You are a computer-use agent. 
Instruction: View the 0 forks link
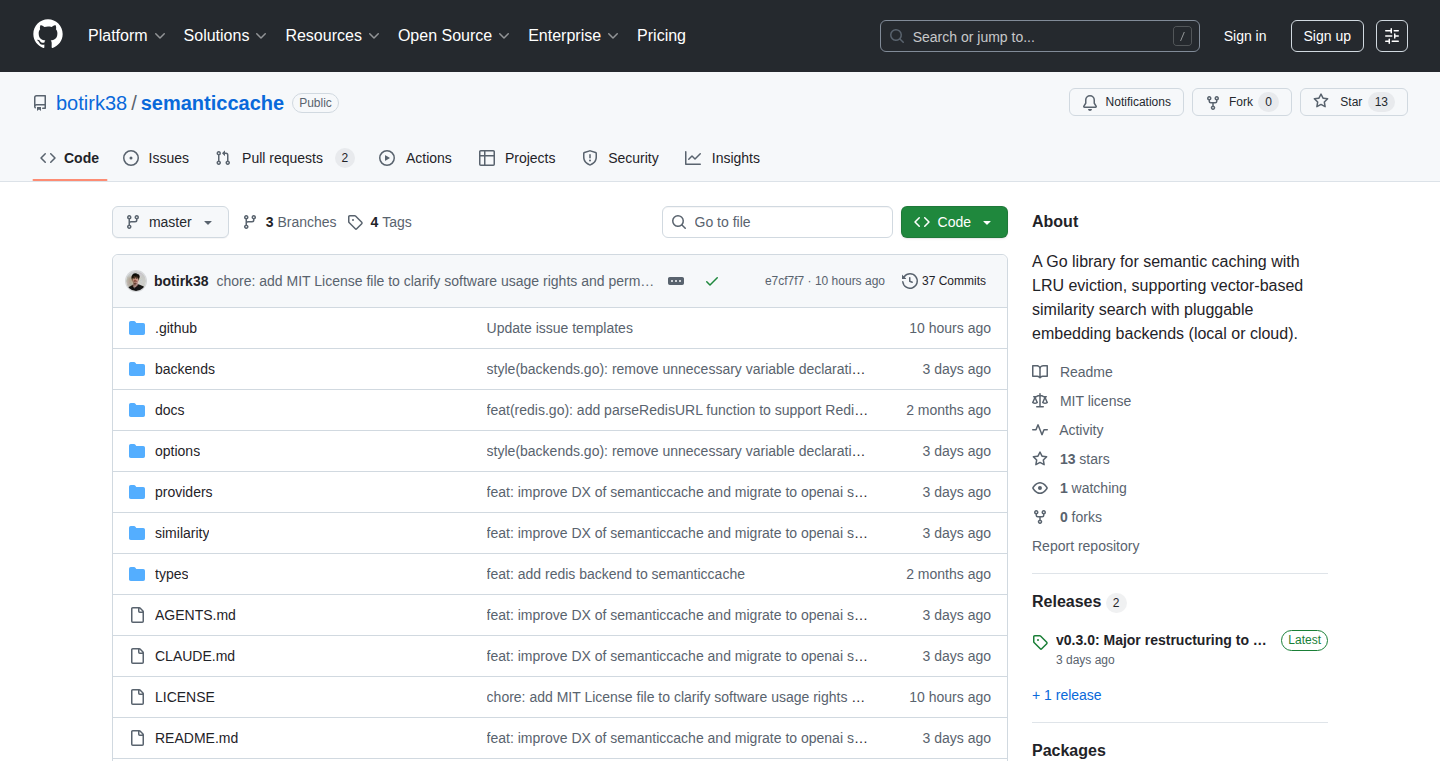pyautogui.click(x=1081, y=517)
